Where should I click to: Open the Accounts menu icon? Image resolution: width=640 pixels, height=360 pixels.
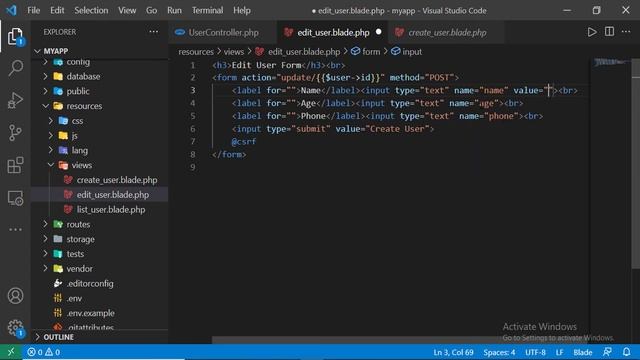pyautogui.click(x=16, y=296)
